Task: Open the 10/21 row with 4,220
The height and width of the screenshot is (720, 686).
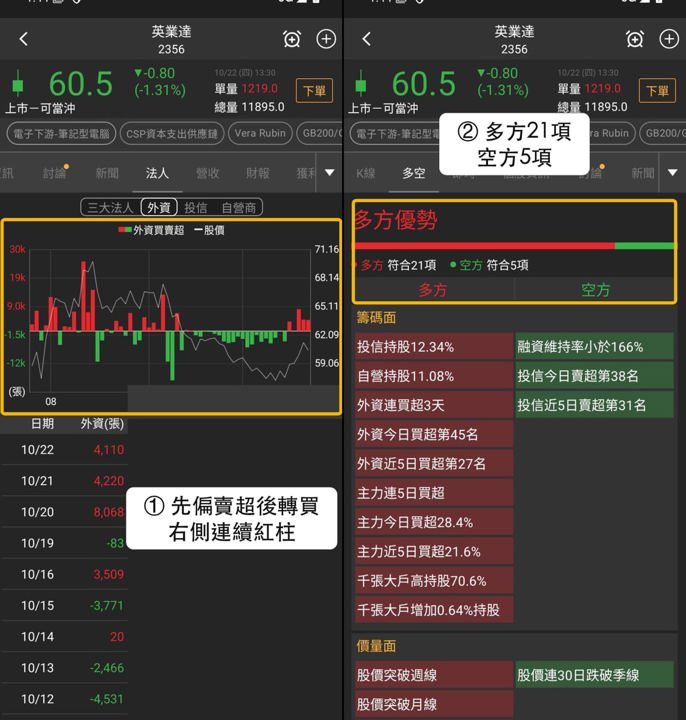Action: pyautogui.click(x=65, y=481)
